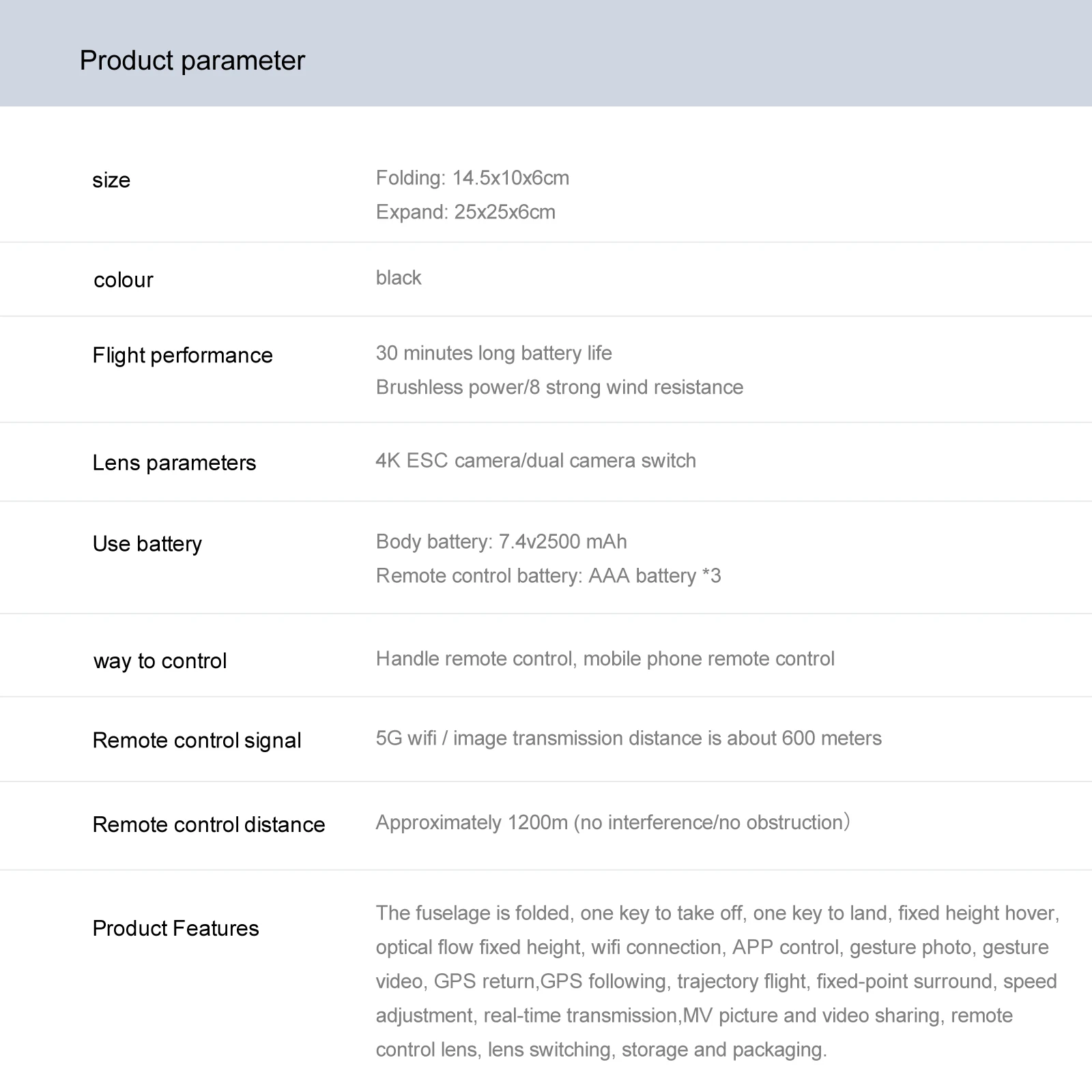Click the Product parameter heading
The width and height of the screenshot is (1092, 1092).
(x=192, y=61)
